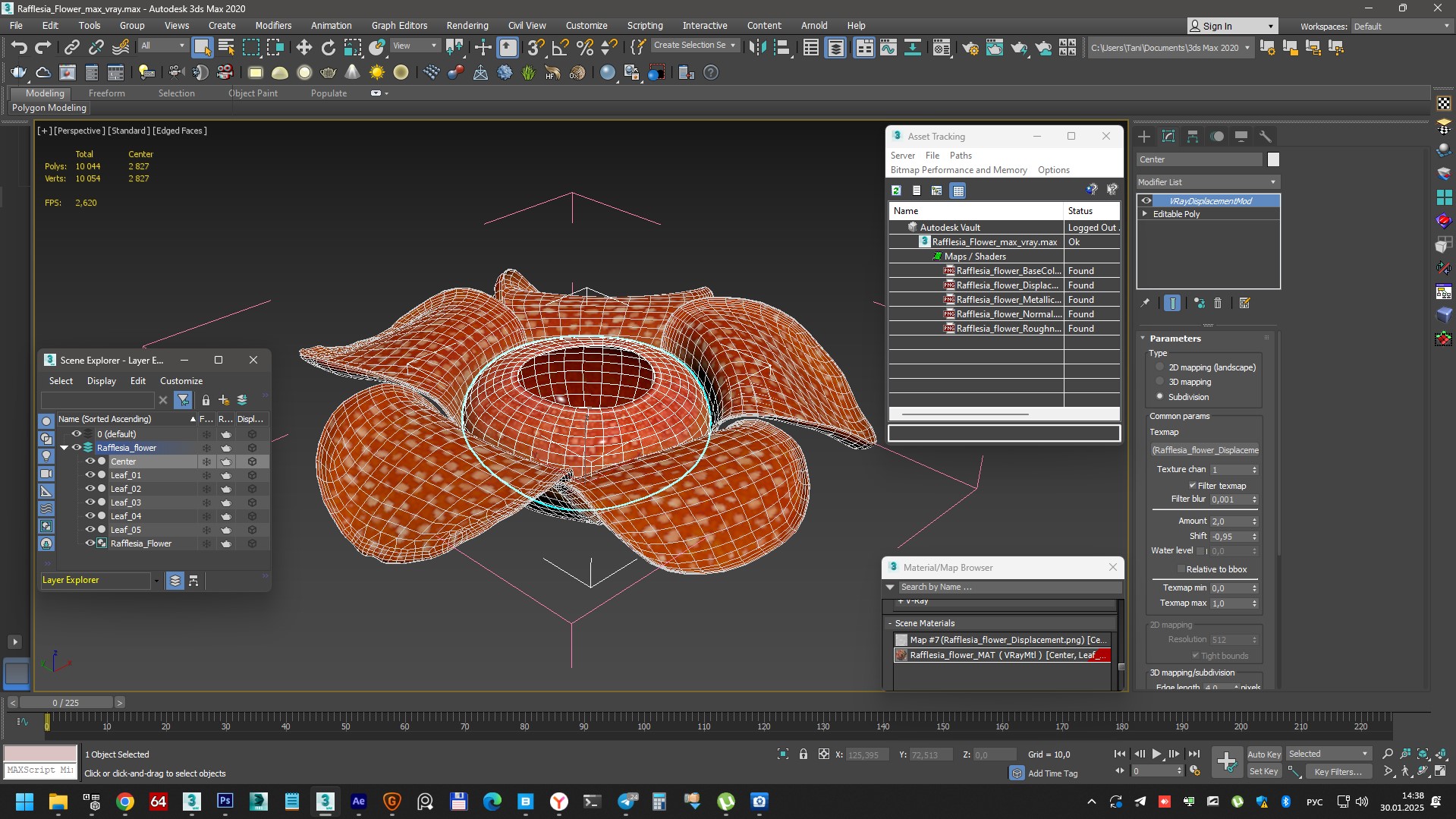Open the Create Selection Set dropdown

click(x=694, y=46)
